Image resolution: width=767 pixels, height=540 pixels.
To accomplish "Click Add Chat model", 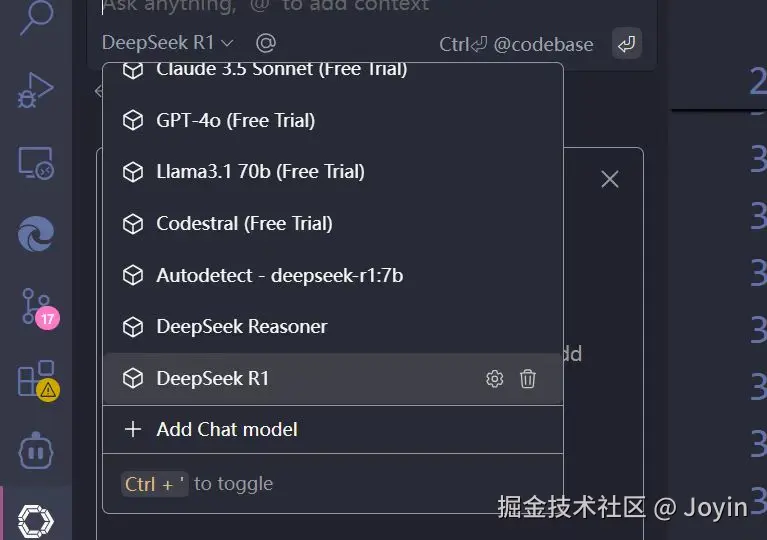I will point(226,430).
